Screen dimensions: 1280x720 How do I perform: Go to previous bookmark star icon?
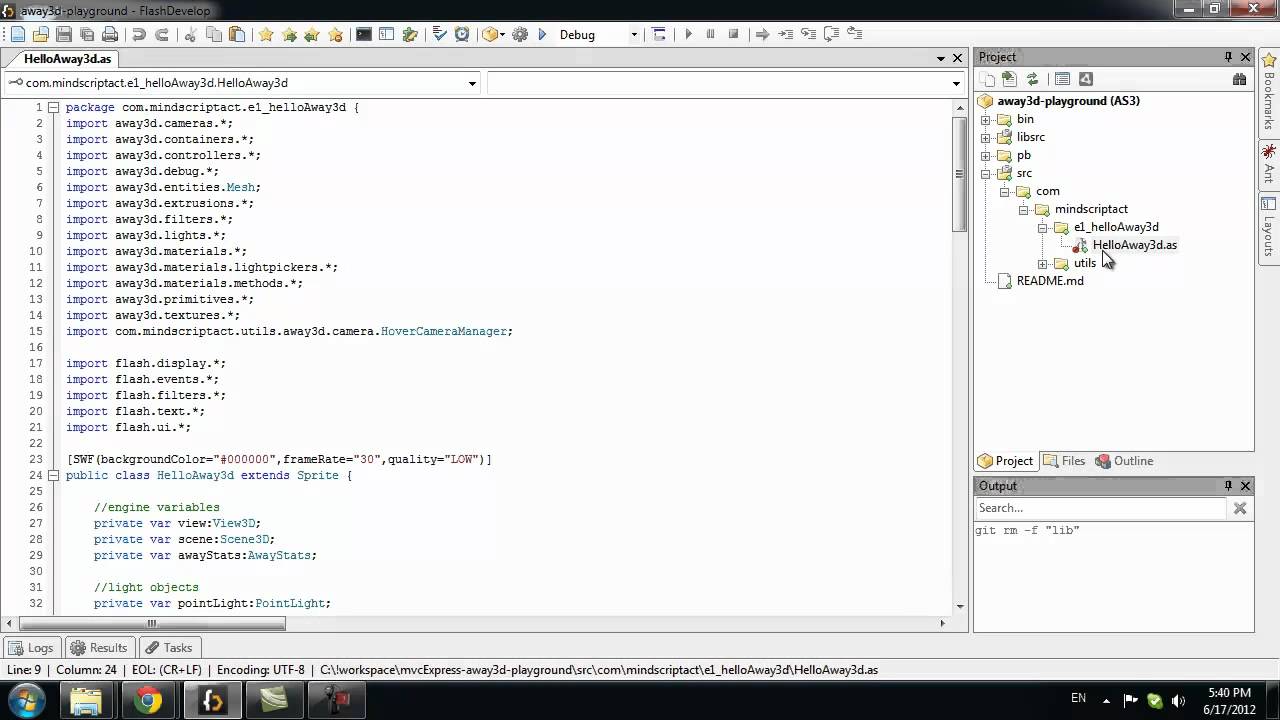click(x=312, y=34)
